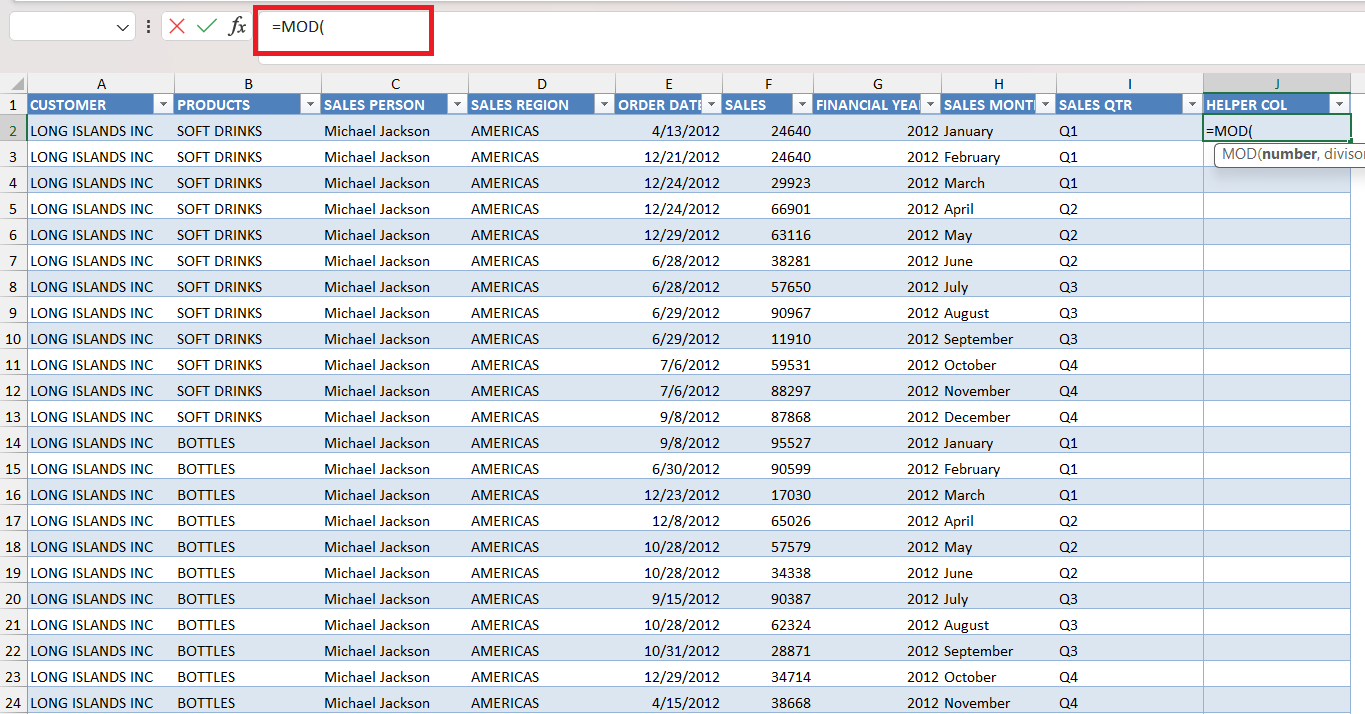Open HELPER COL filter dropdown
The width and height of the screenshot is (1365, 714).
pyautogui.click(x=1339, y=105)
